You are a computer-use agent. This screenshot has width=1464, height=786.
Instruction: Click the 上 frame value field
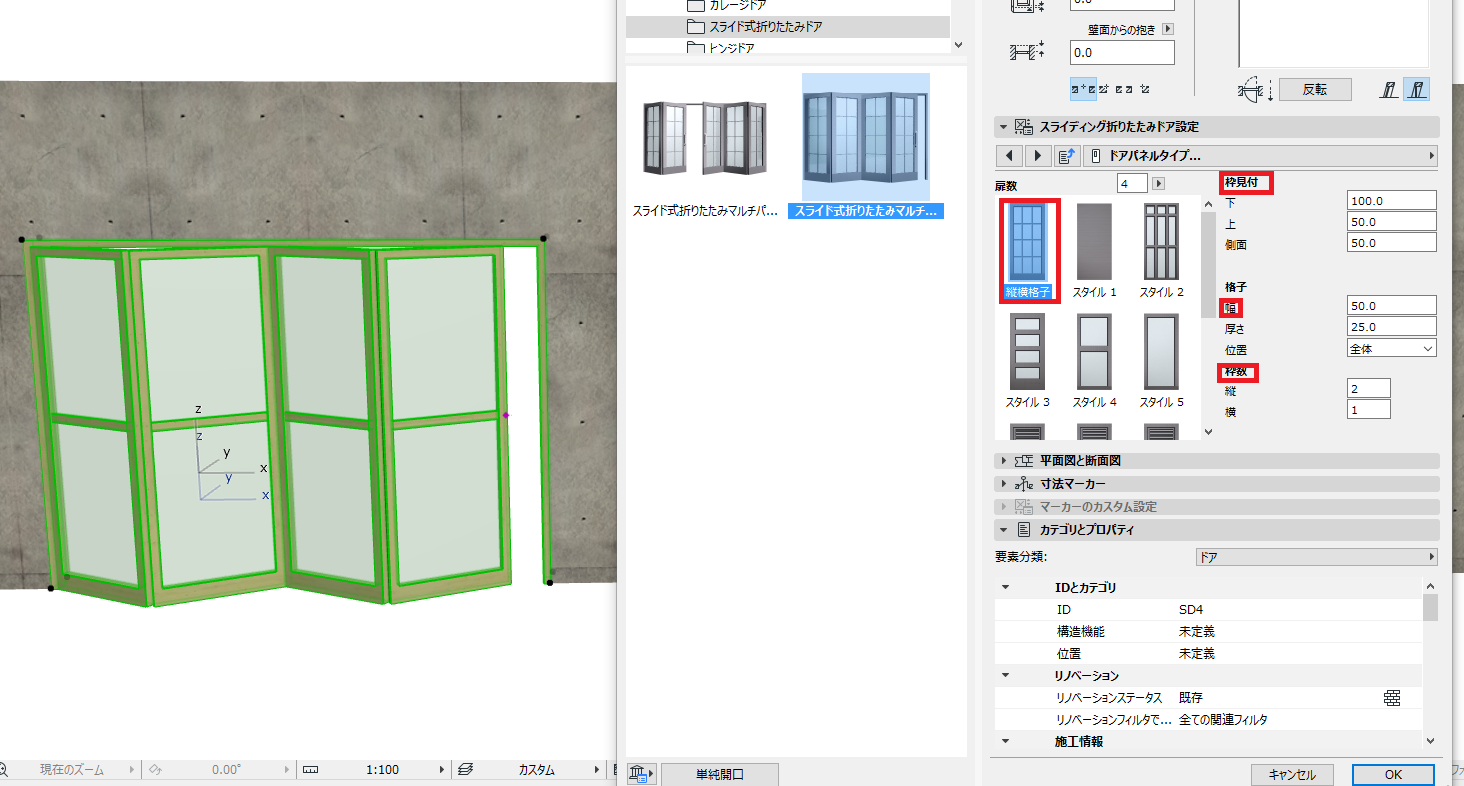1392,221
